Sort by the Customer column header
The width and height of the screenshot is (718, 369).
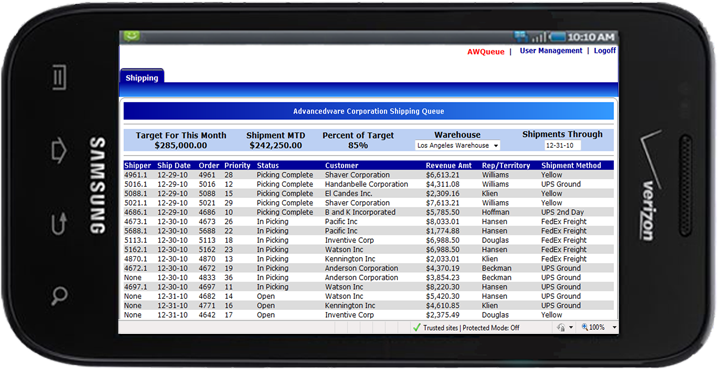342,165
